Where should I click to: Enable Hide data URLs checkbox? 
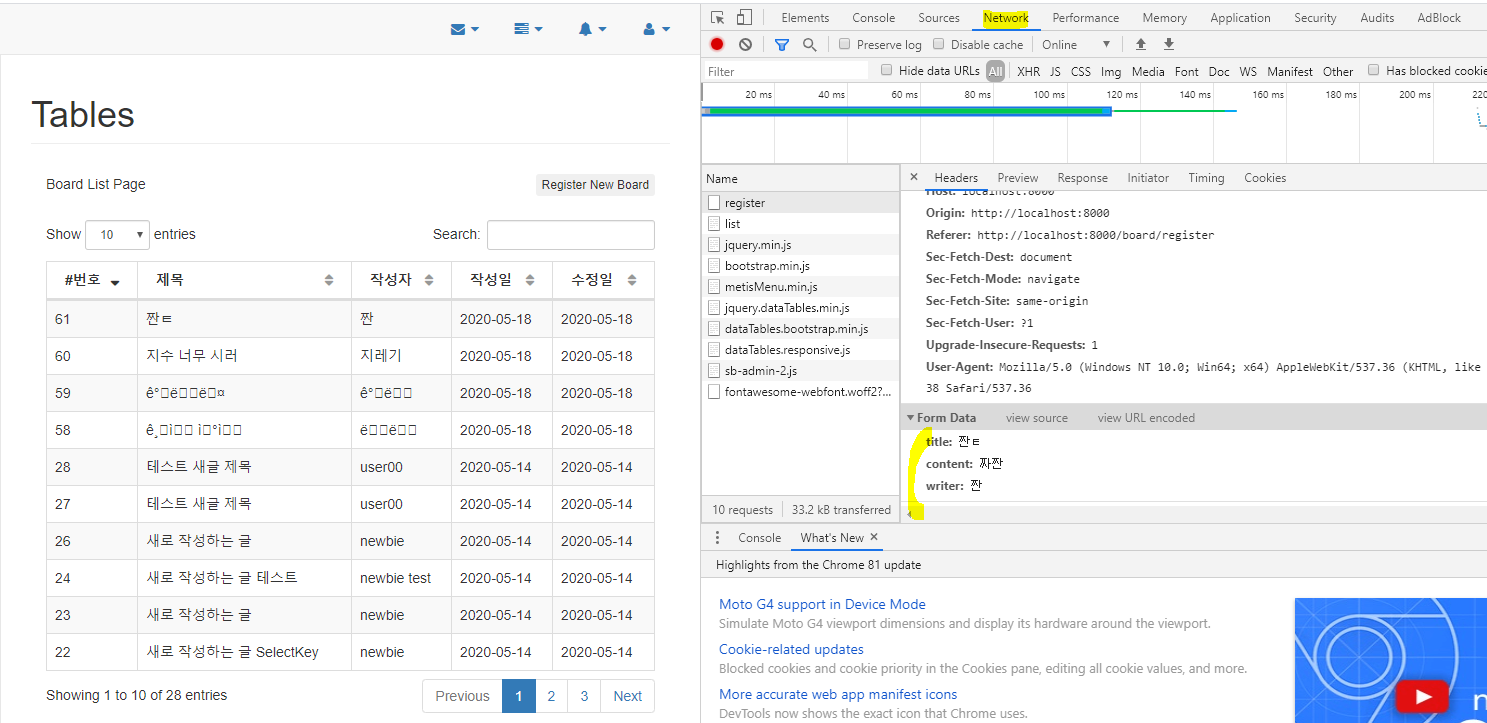click(x=886, y=70)
